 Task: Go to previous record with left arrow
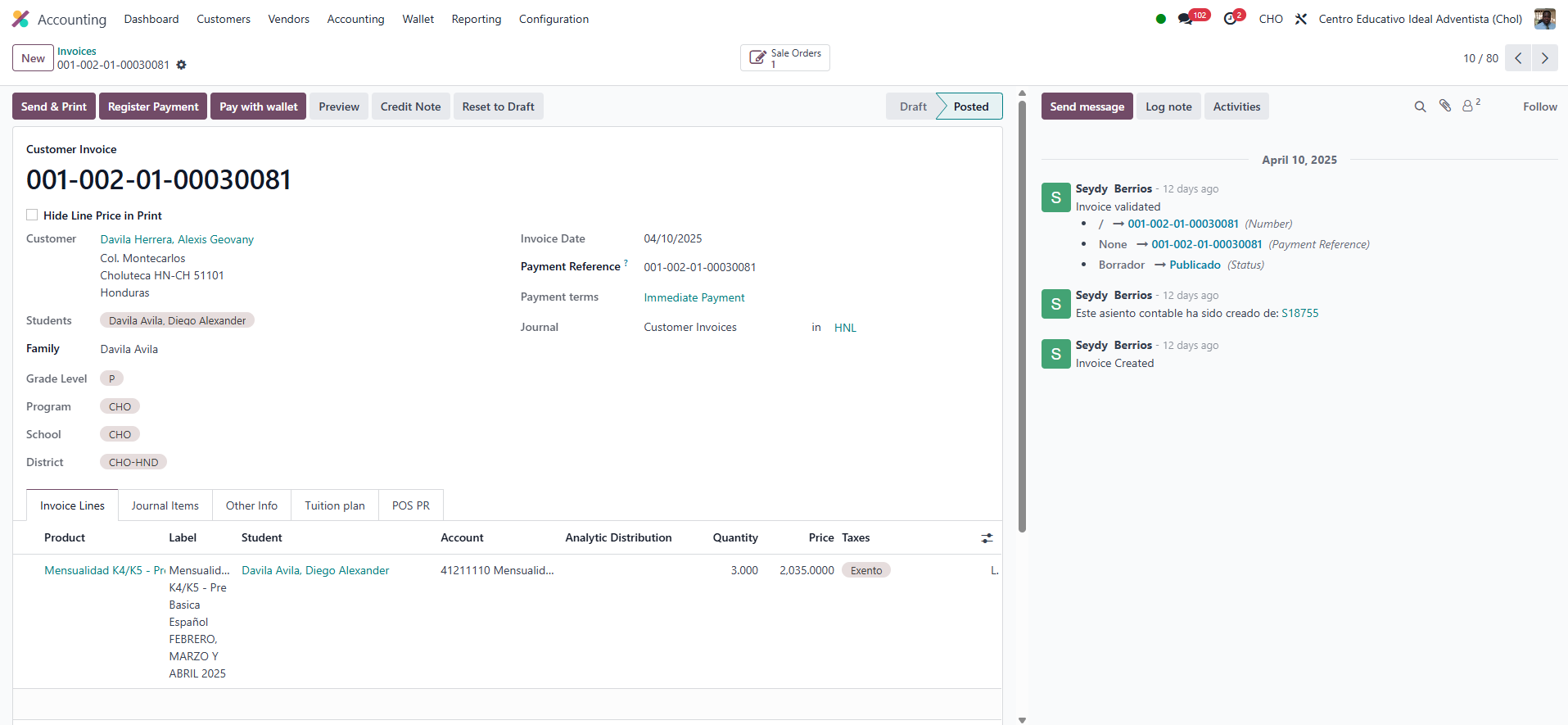[x=1518, y=58]
